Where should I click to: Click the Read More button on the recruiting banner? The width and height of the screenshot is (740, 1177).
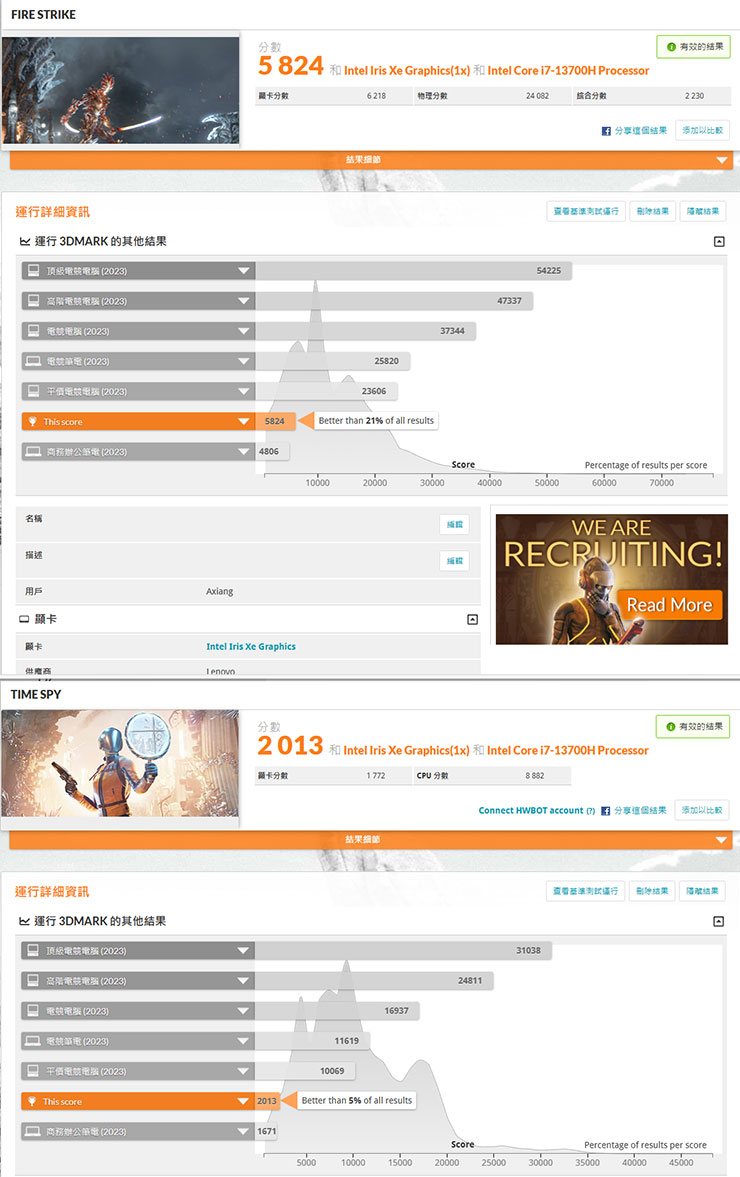pos(669,605)
